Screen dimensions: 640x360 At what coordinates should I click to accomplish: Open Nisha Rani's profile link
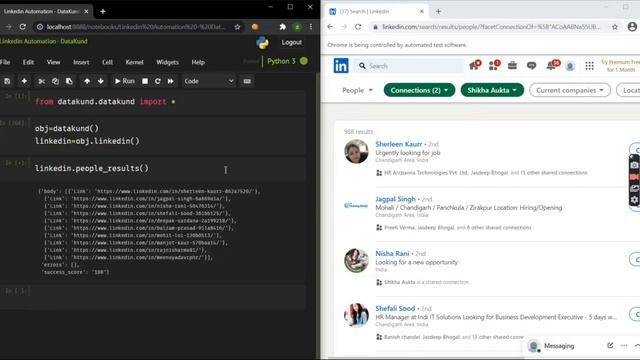[x=392, y=253]
